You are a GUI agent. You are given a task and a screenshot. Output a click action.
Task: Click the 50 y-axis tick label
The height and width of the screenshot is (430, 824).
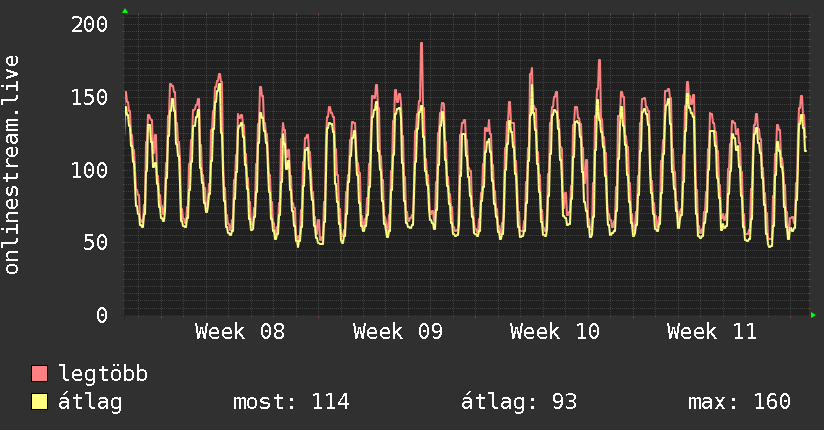(96, 242)
